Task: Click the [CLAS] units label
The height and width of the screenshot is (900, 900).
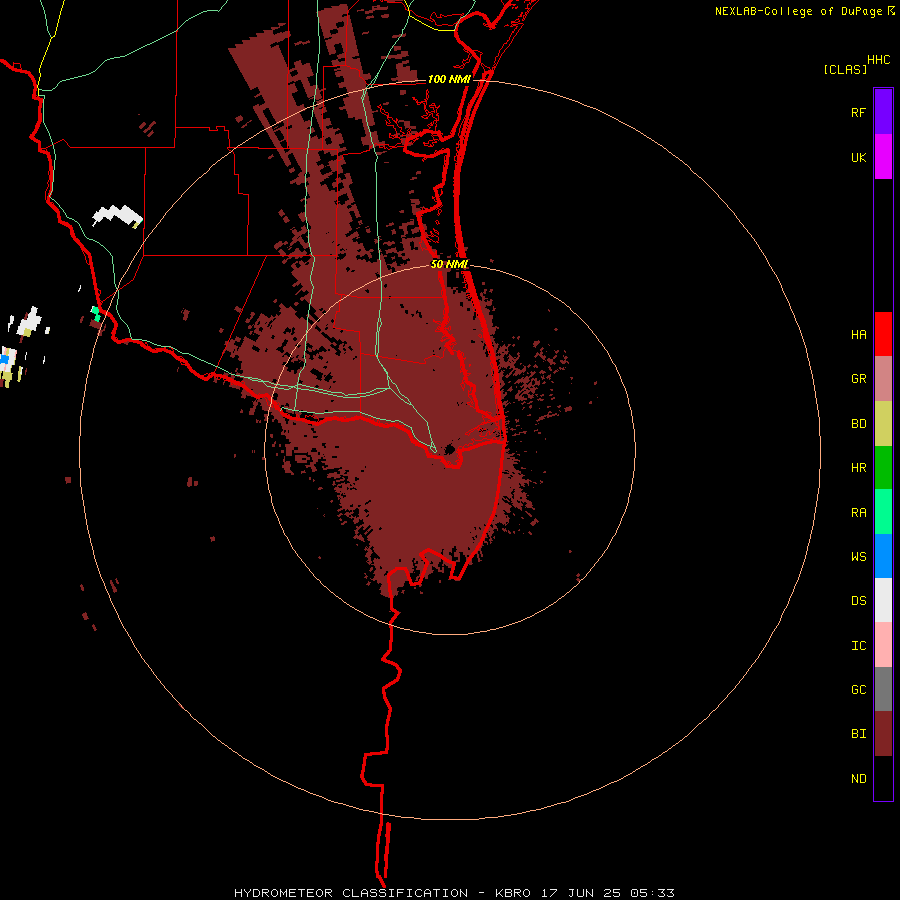Action: (845, 70)
